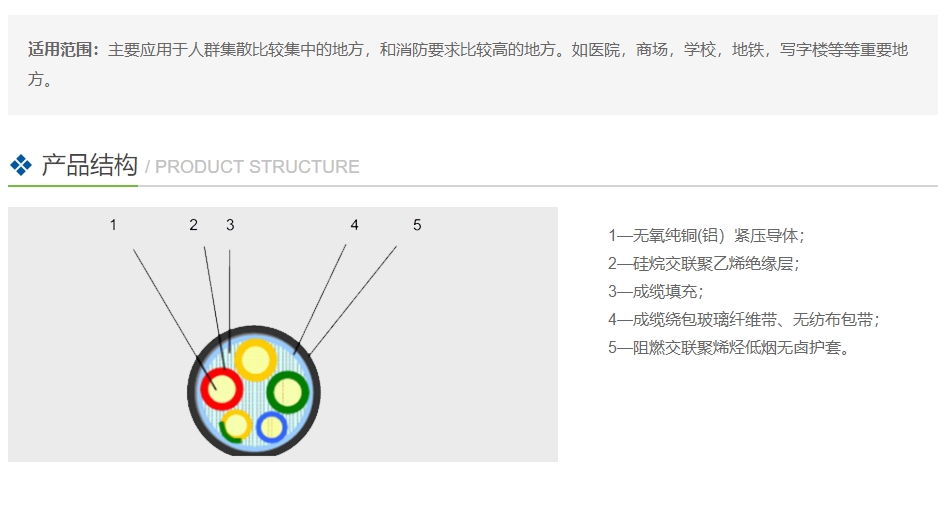Click callout number 1 above the diagram

click(x=113, y=225)
